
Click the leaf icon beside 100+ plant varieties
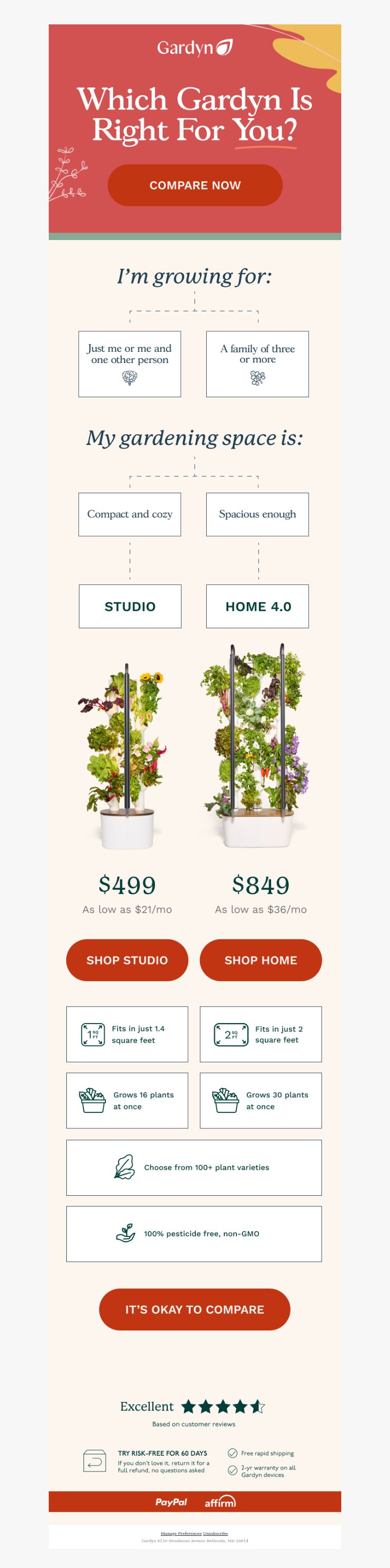124,1167
